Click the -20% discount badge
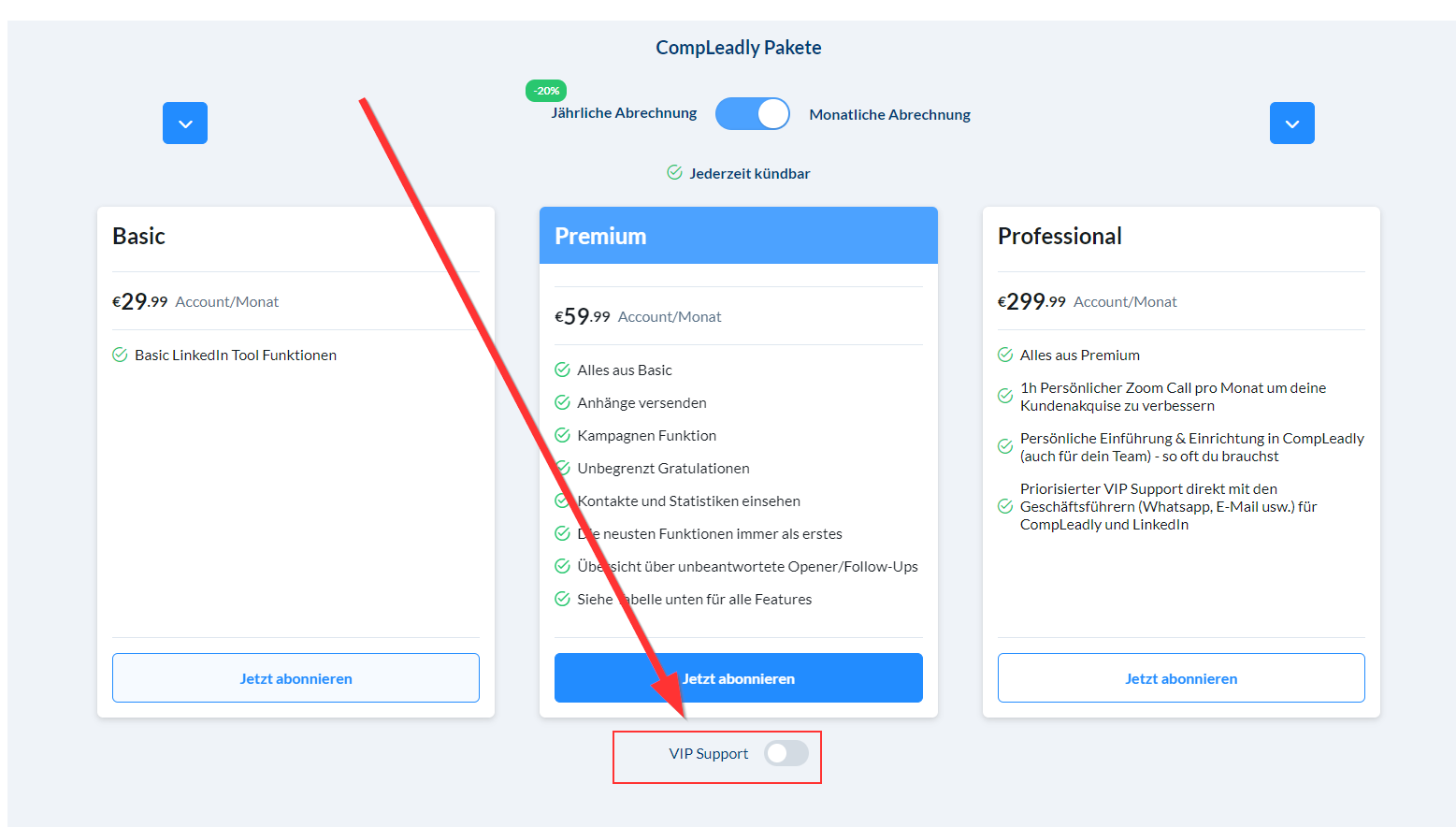 coord(546,91)
